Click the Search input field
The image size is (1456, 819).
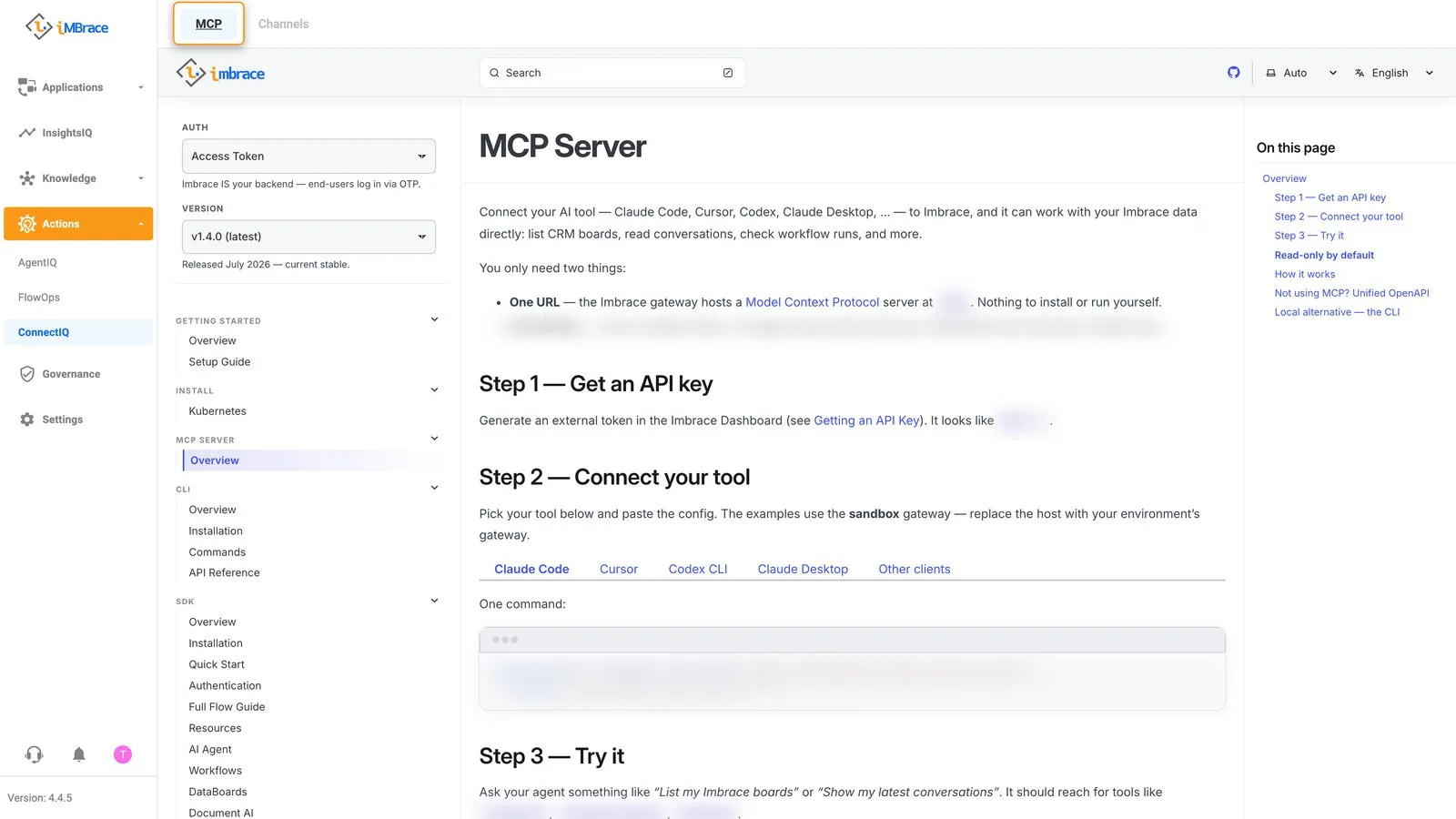[x=612, y=73]
